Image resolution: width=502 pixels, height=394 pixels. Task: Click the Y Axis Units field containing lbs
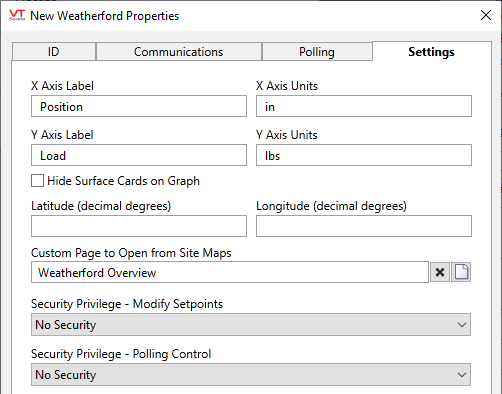[x=364, y=155]
